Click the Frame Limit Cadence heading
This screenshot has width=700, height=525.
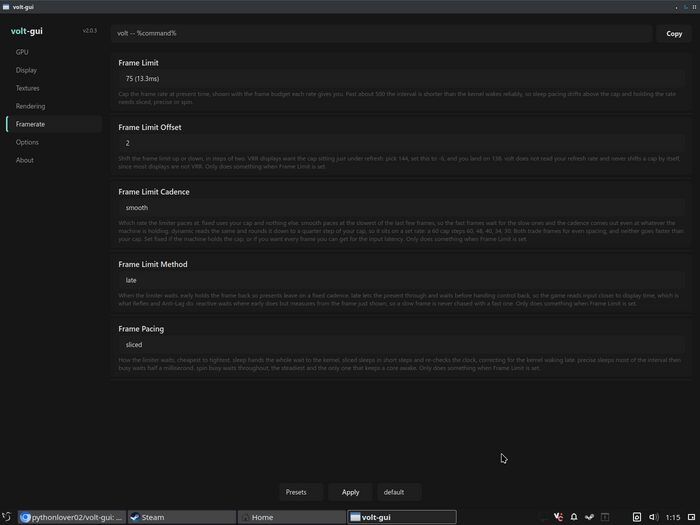154,192
